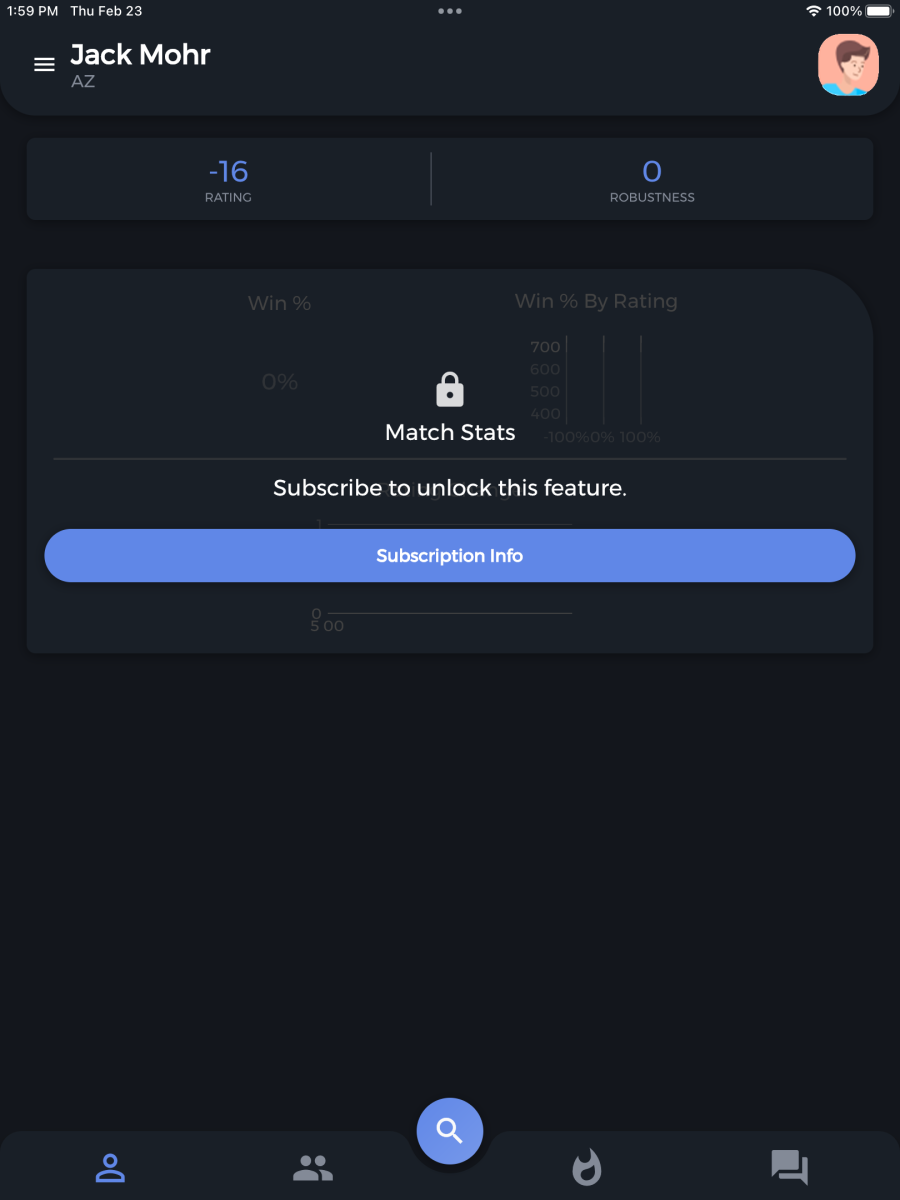This screenshot has height=1200, width=900.
Task: Tap Jack Mohr's profile avatar
Action: tap(848, 65)
